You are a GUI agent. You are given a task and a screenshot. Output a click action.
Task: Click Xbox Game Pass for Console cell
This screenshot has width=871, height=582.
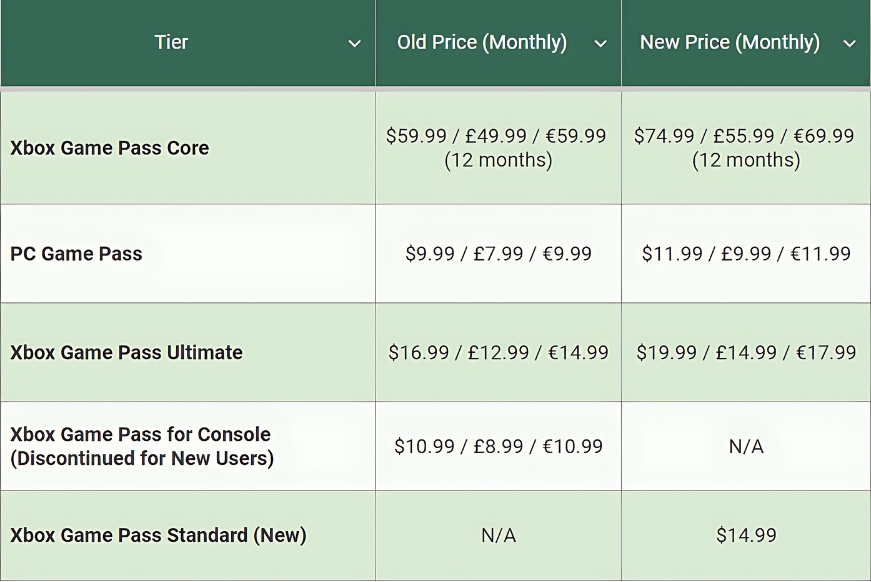pyautogui.click(x=141, y=446)
